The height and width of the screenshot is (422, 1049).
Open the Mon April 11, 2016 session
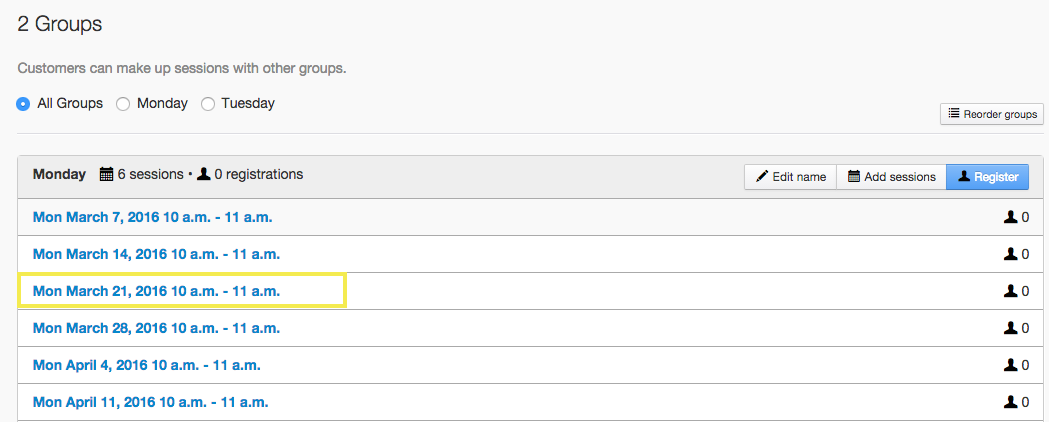[150, 402]
